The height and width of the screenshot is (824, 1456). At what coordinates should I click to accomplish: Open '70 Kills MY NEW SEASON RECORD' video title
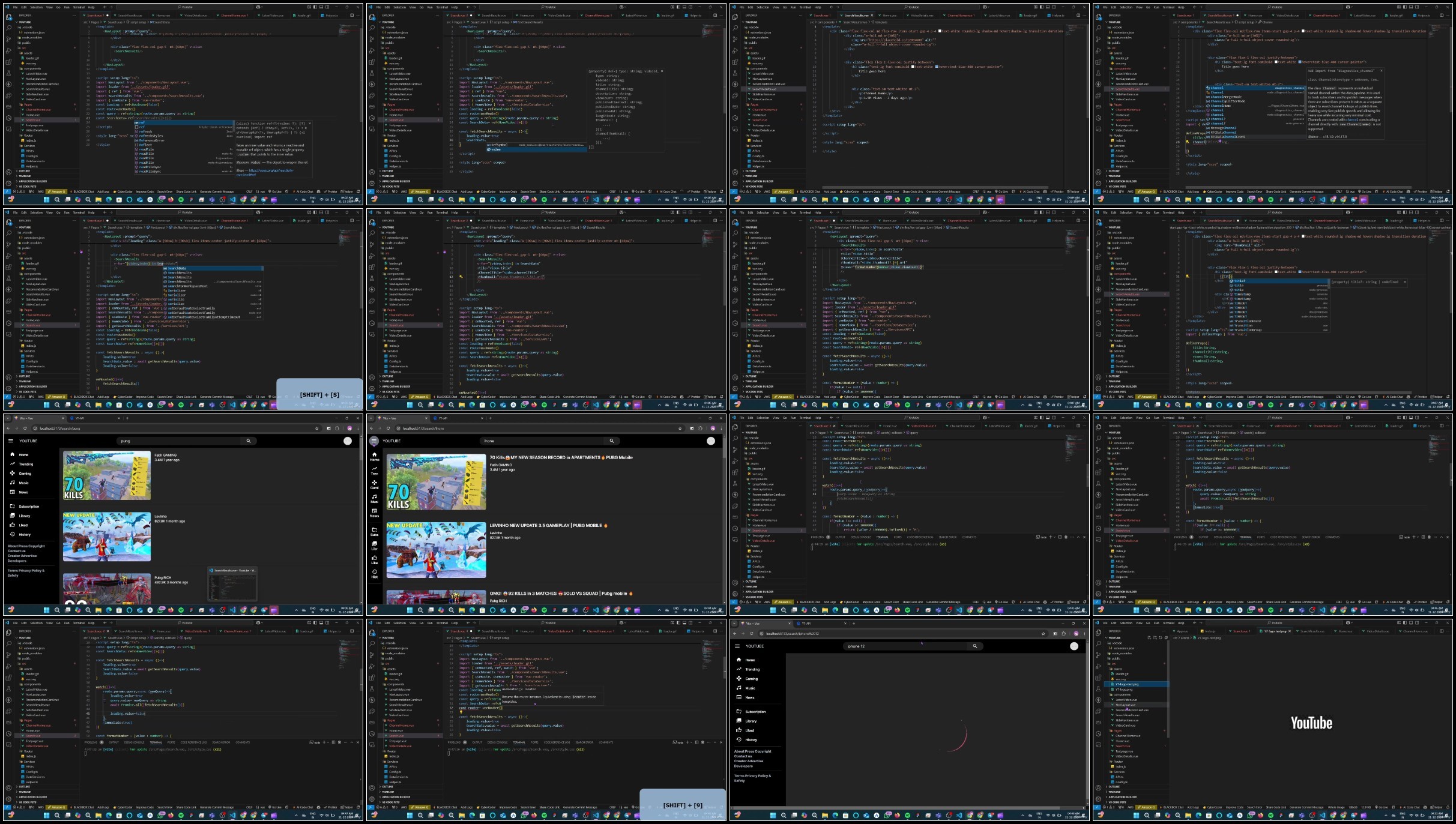[x=561, y=457]
